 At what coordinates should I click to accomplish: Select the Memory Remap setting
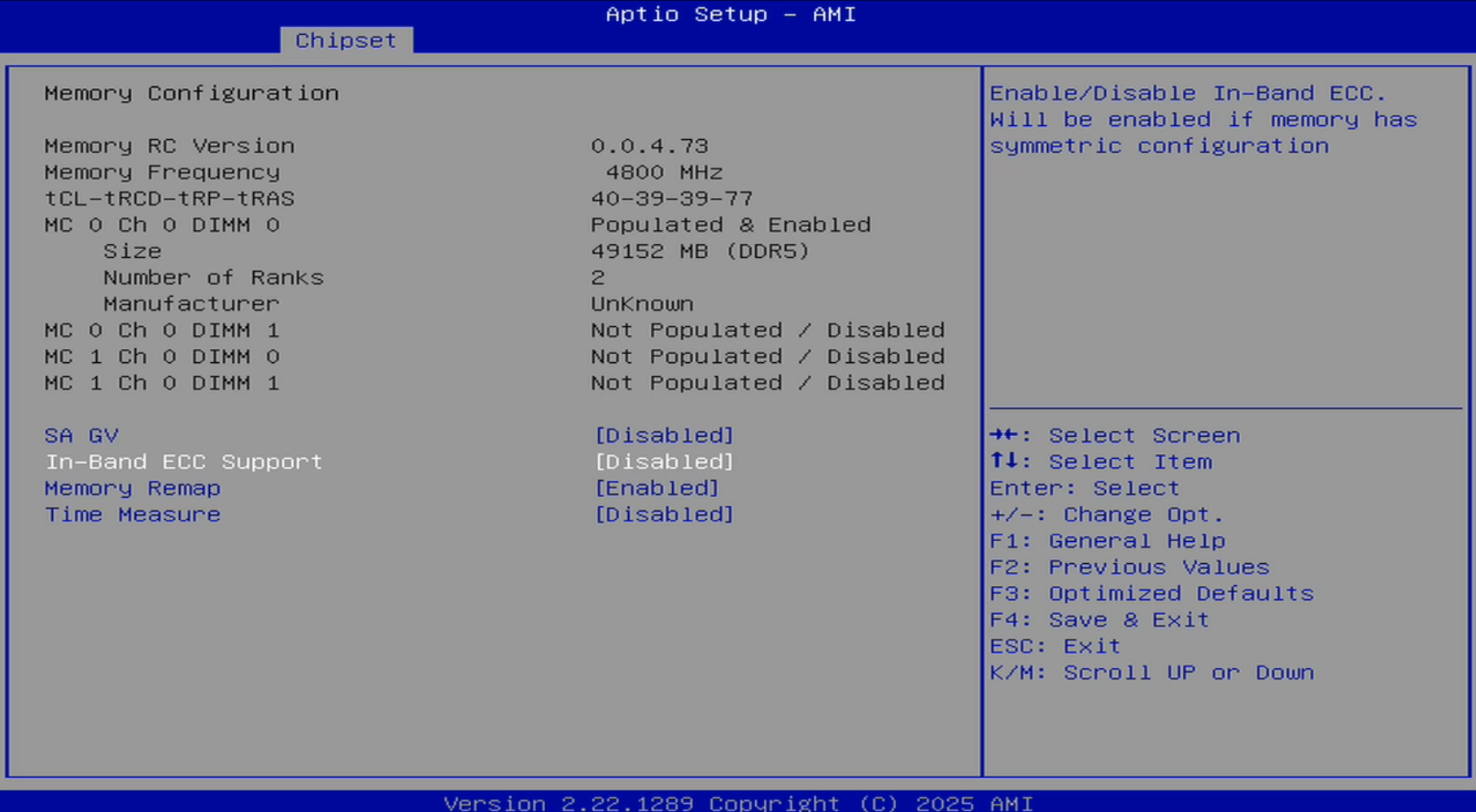coord(133,488)
